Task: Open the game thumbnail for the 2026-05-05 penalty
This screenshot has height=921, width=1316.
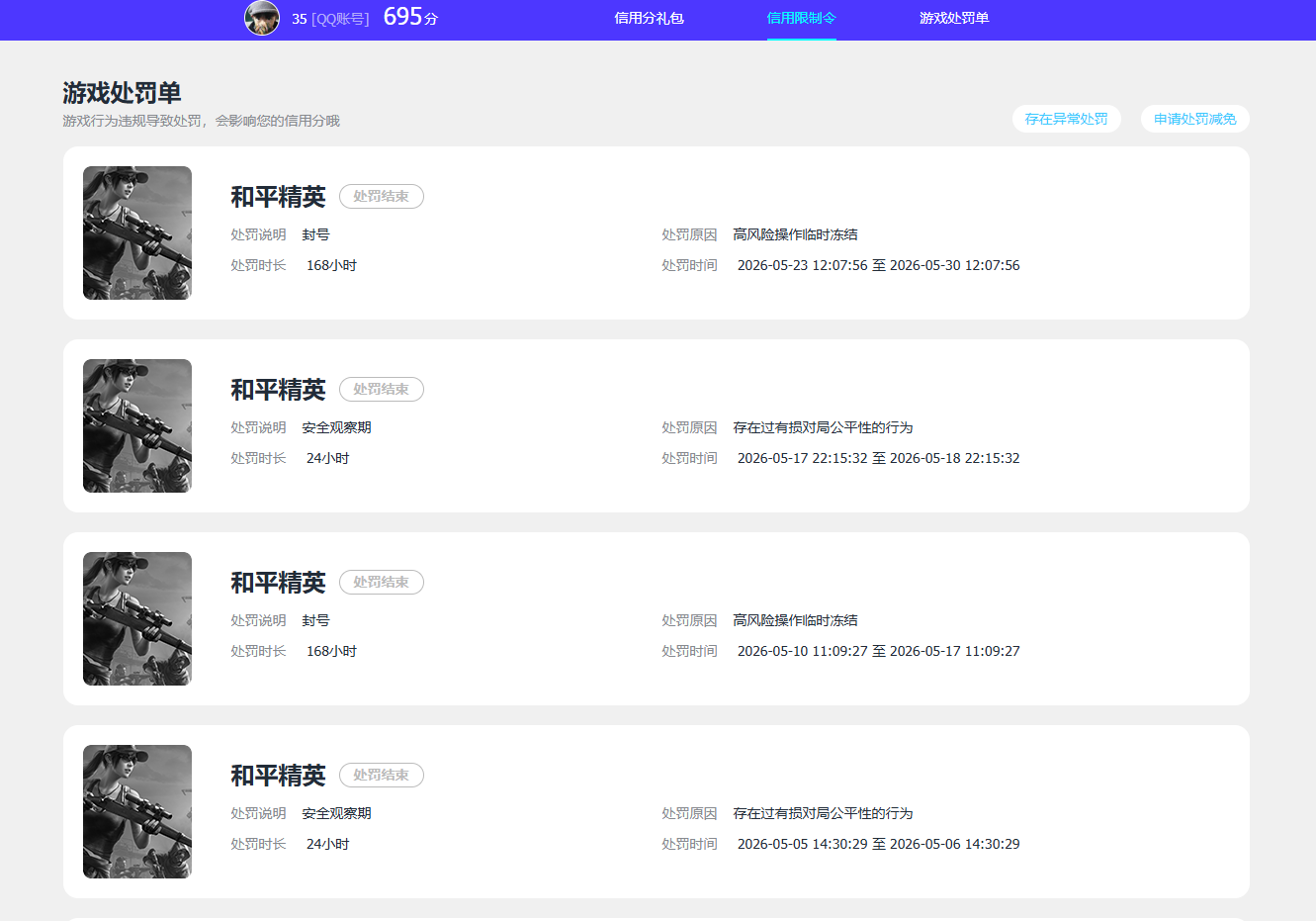Action: pos(137,811)
